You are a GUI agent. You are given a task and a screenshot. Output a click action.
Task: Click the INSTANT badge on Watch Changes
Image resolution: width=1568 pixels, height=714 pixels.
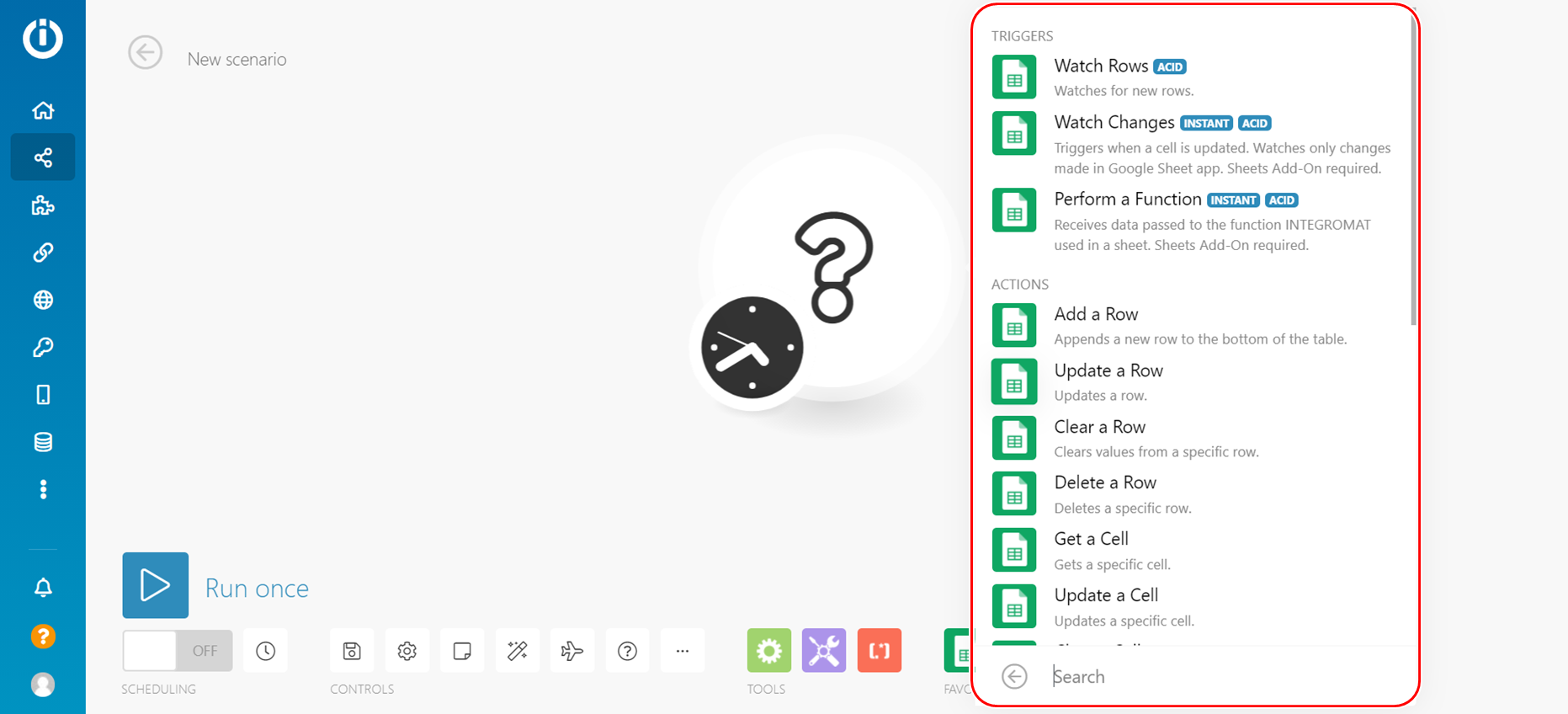tap(1206, 123)
